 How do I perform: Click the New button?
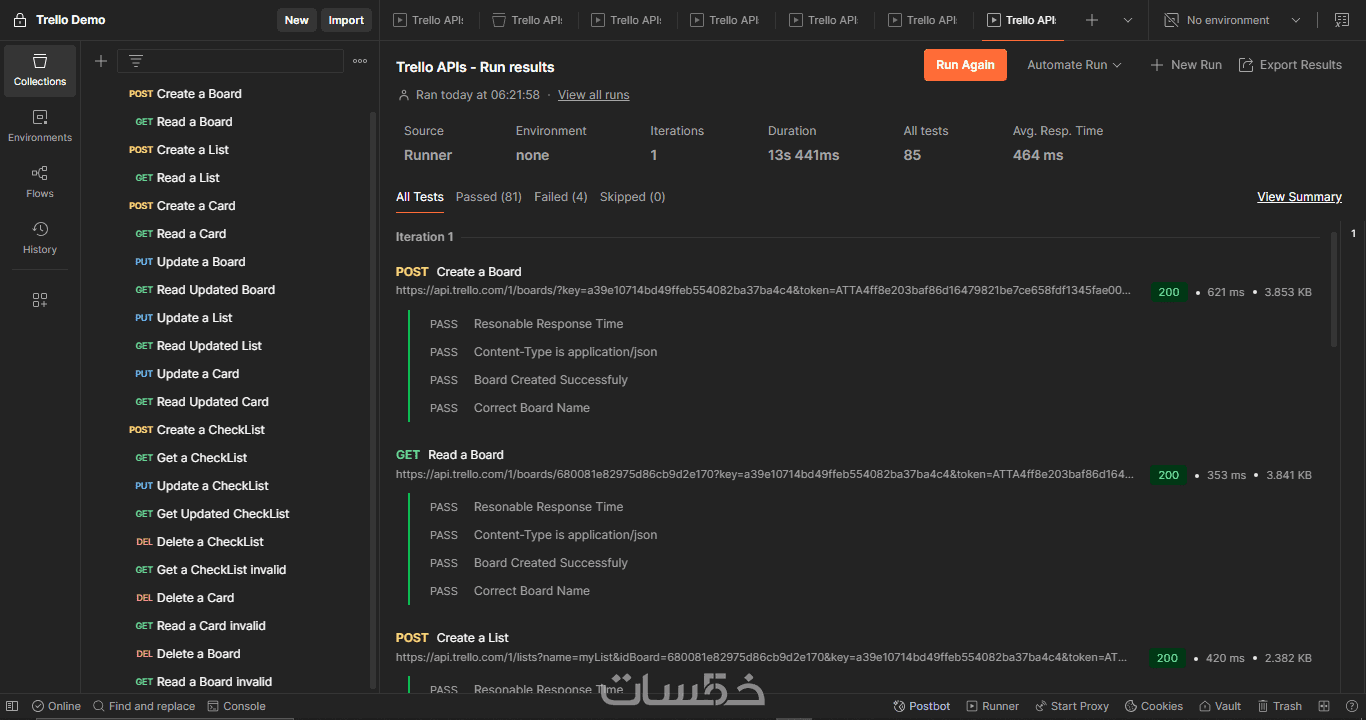pos(297,20)
